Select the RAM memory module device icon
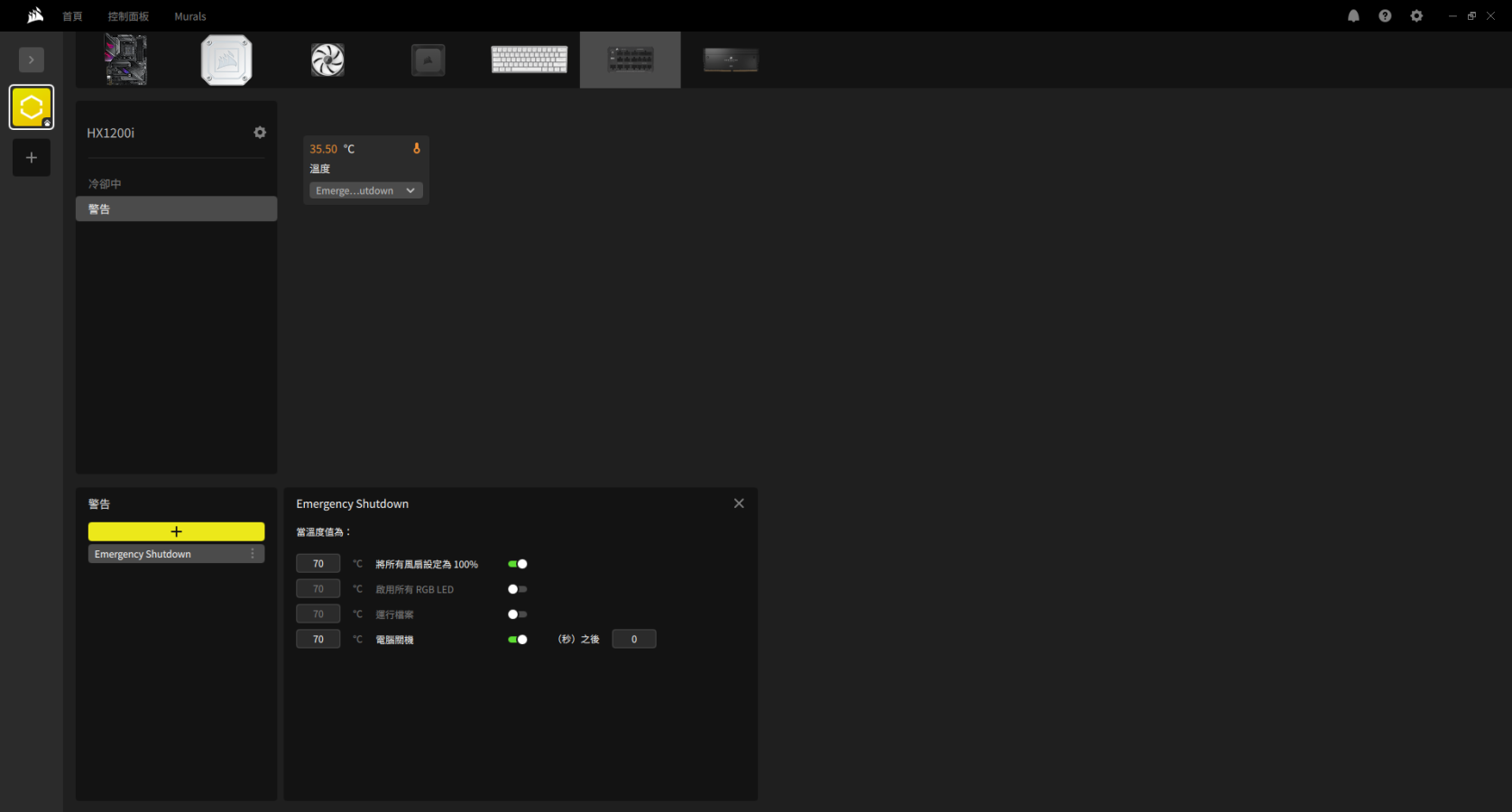The width and height of the screenshot is (1512, 812). (x=731, y=60)
